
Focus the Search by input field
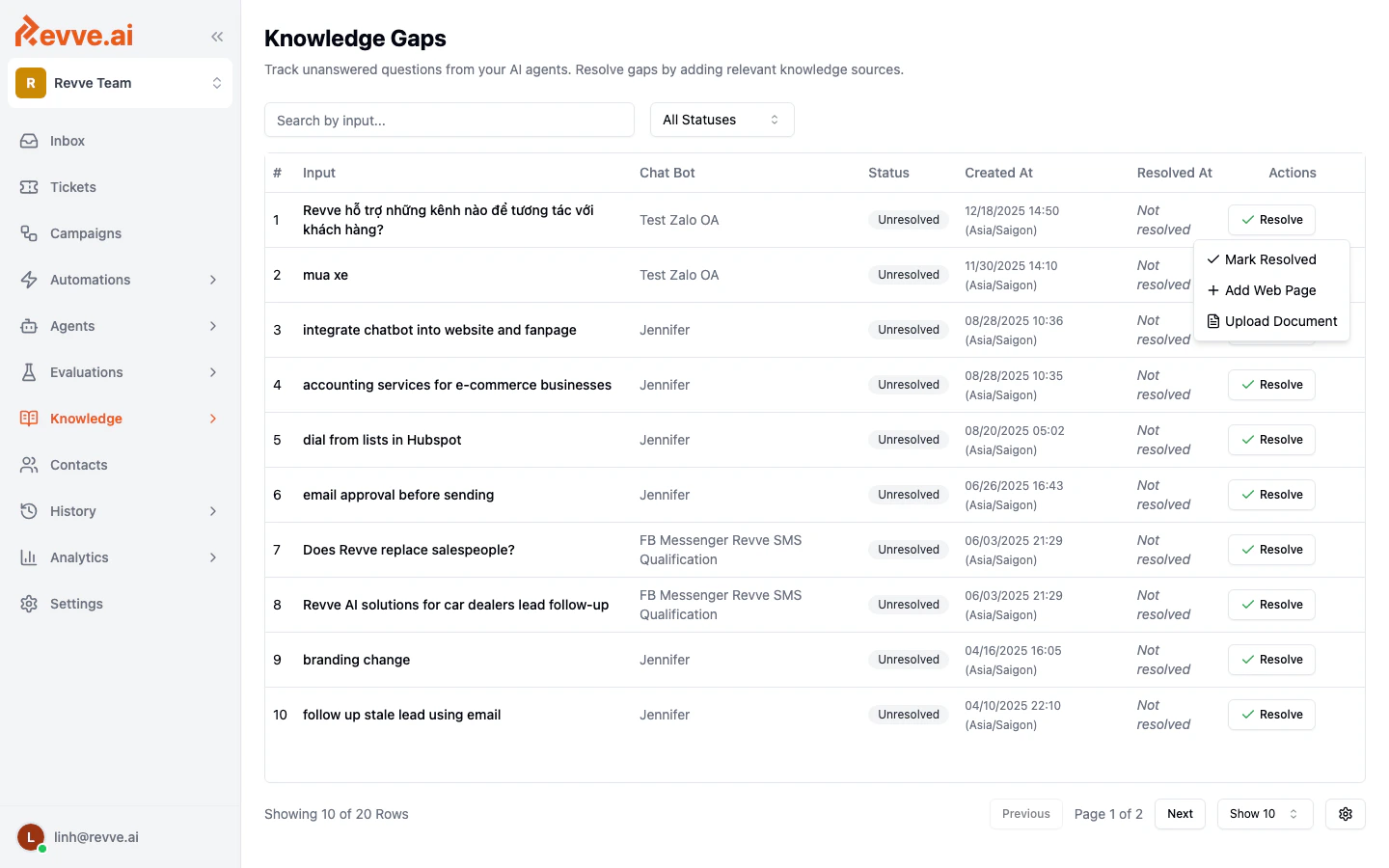(449, 120)
